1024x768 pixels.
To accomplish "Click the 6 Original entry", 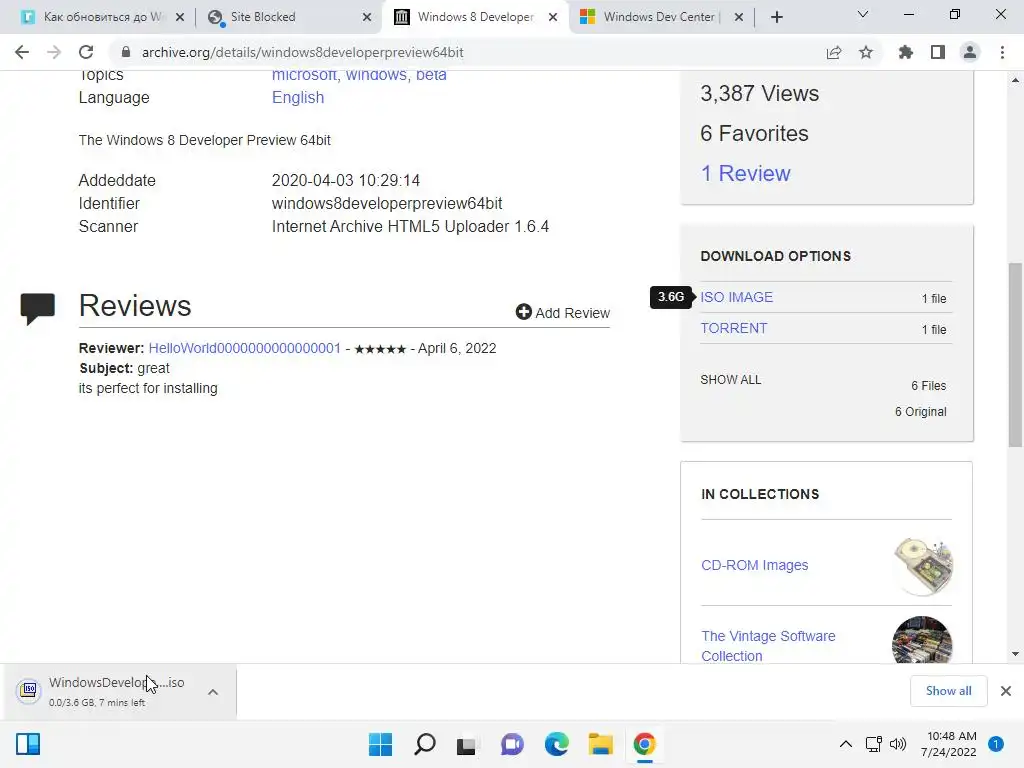I will (920, 411).
